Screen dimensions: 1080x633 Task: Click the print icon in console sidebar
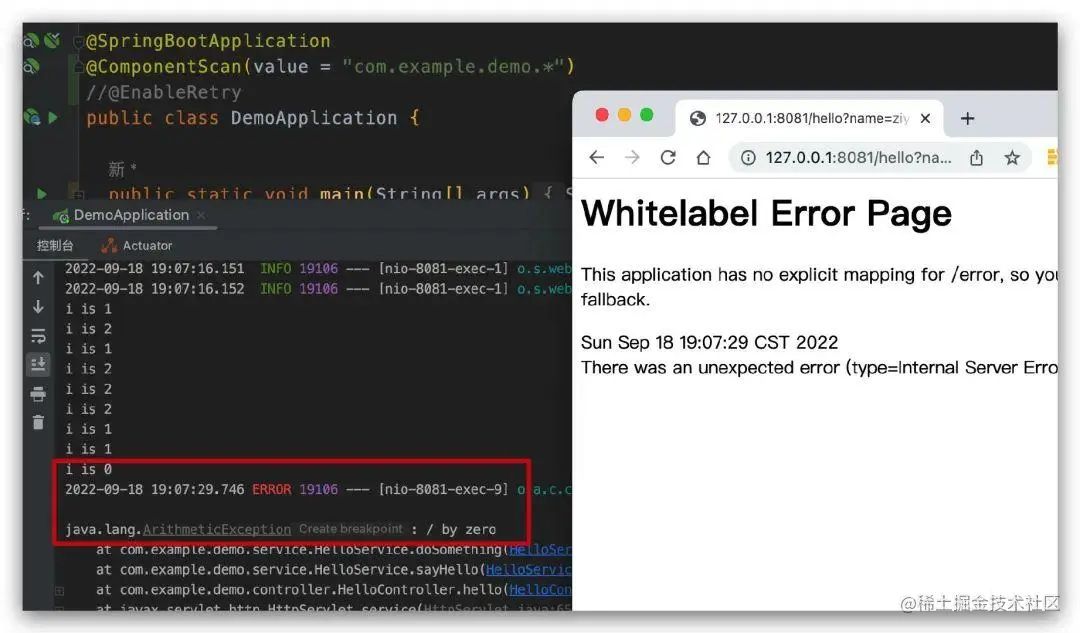39,393
